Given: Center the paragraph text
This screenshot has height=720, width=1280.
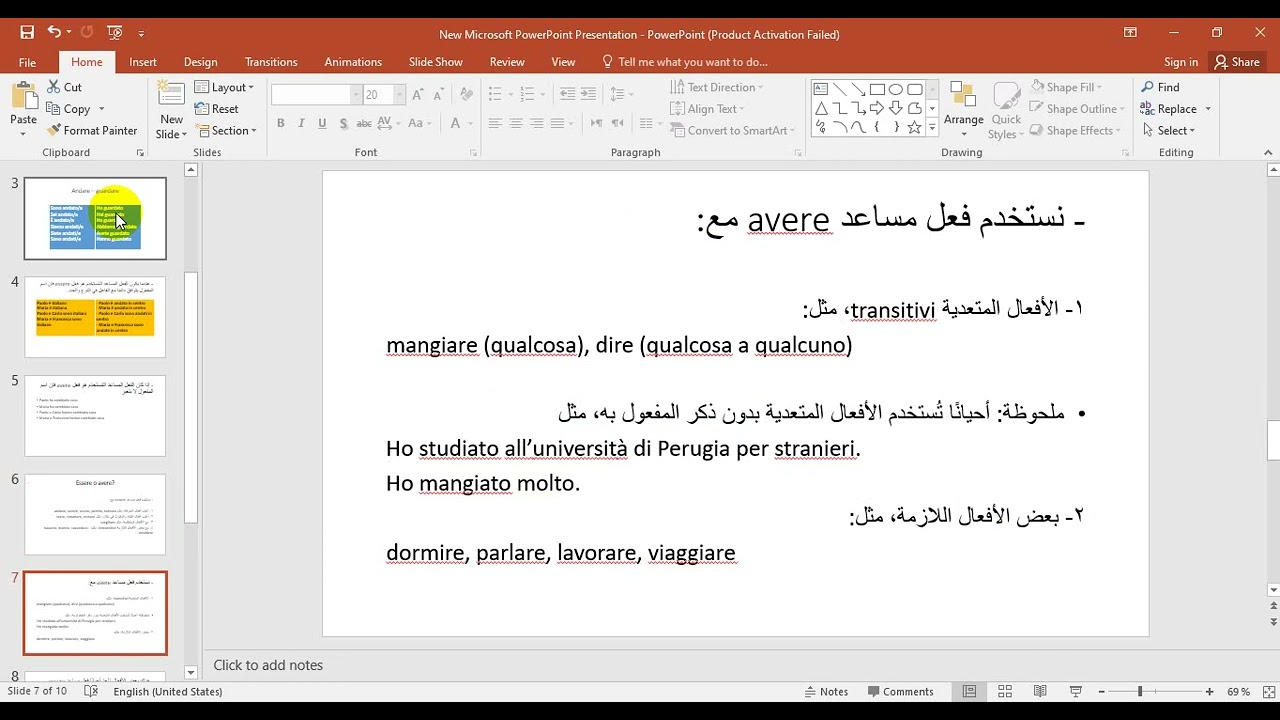Looking at the screenshot, I should point(516,123).
